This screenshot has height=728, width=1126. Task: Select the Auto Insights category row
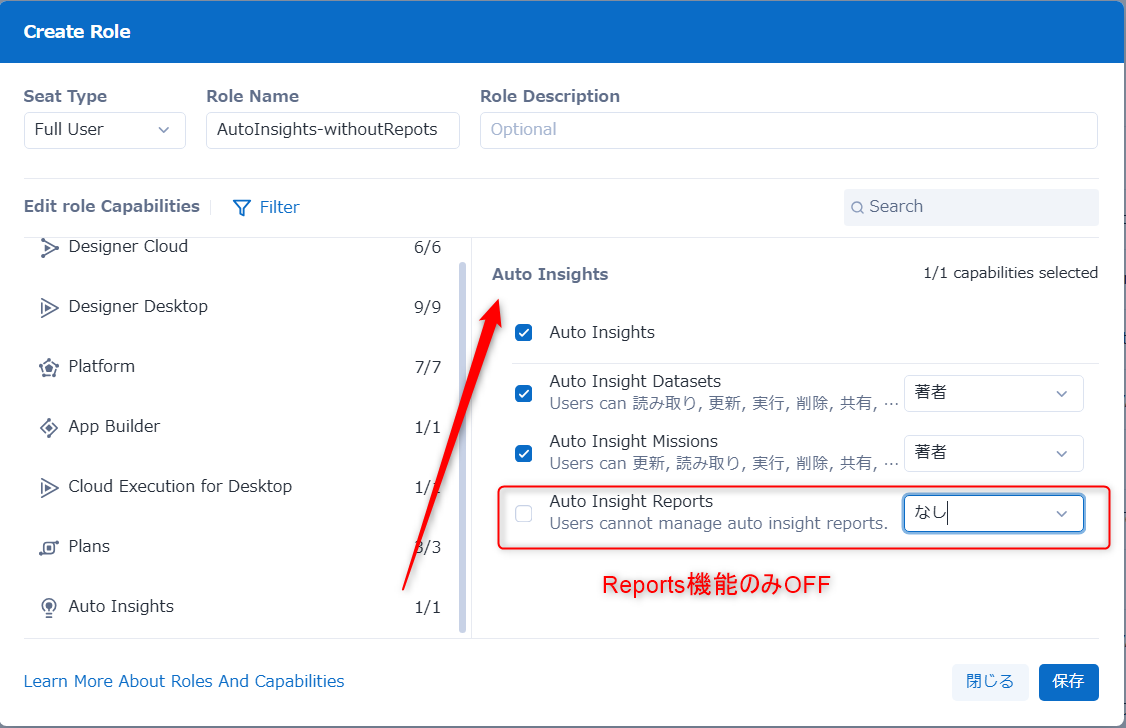(241, 607)
